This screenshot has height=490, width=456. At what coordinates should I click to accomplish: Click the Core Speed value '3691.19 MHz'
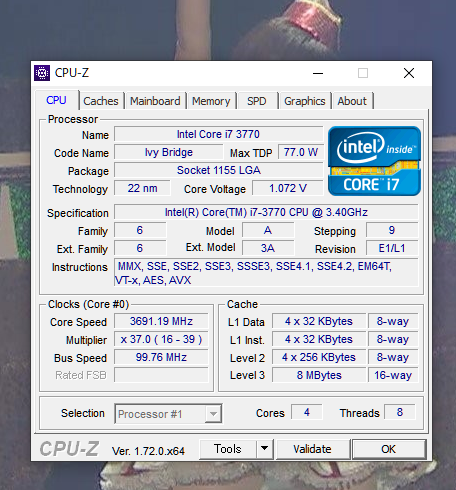161,321
